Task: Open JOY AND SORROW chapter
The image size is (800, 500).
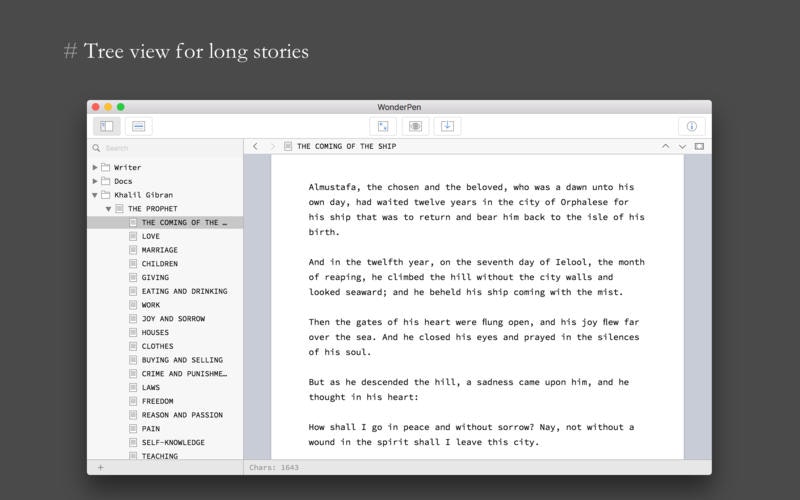Action: pos(173,319)
